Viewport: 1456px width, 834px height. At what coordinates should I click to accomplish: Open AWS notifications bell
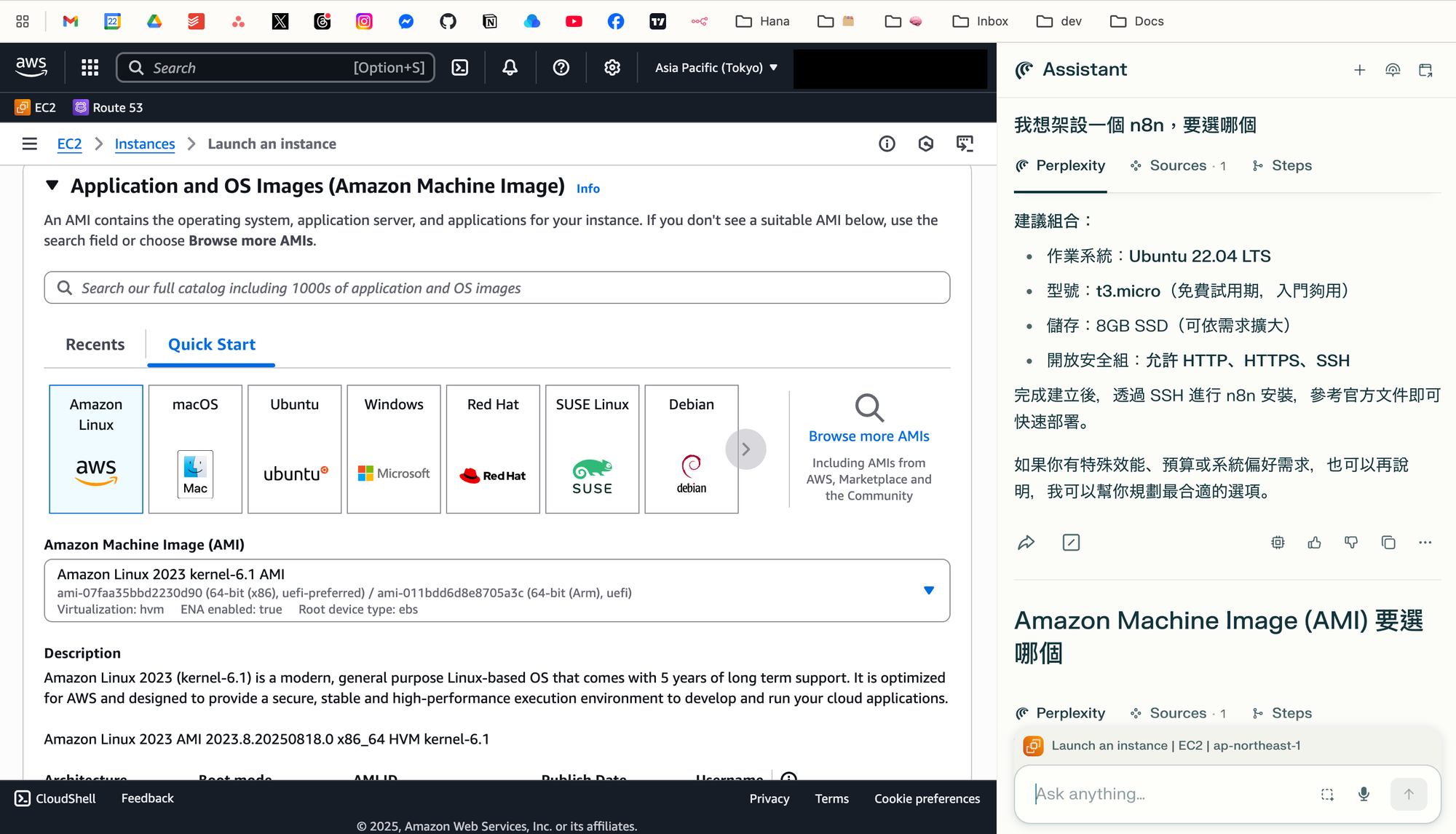[510, 68]
